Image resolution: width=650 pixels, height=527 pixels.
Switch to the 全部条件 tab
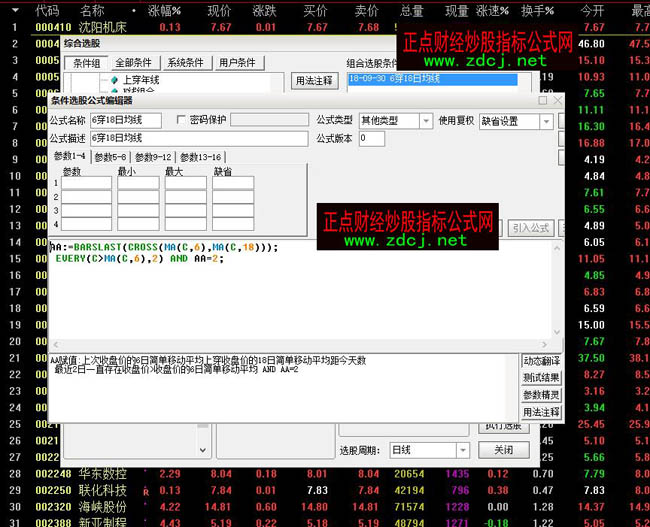click(x=135, y=63)
